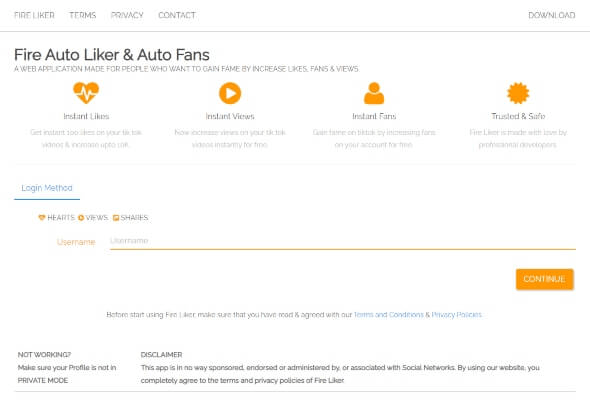Open the Terms and Conditions link
The height and width of the screenshot is (400, 590).
click(389, 315)
